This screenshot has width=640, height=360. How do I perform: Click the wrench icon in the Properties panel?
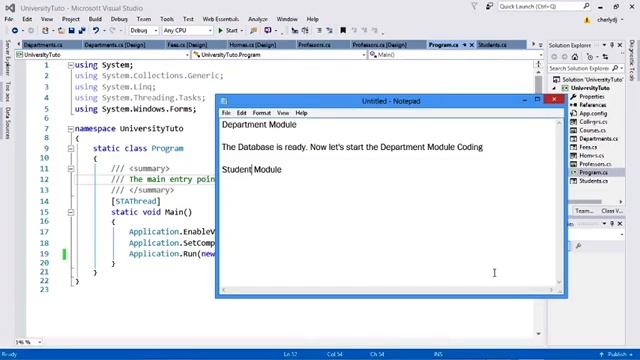pyautogui.click(x=578, y=246)
